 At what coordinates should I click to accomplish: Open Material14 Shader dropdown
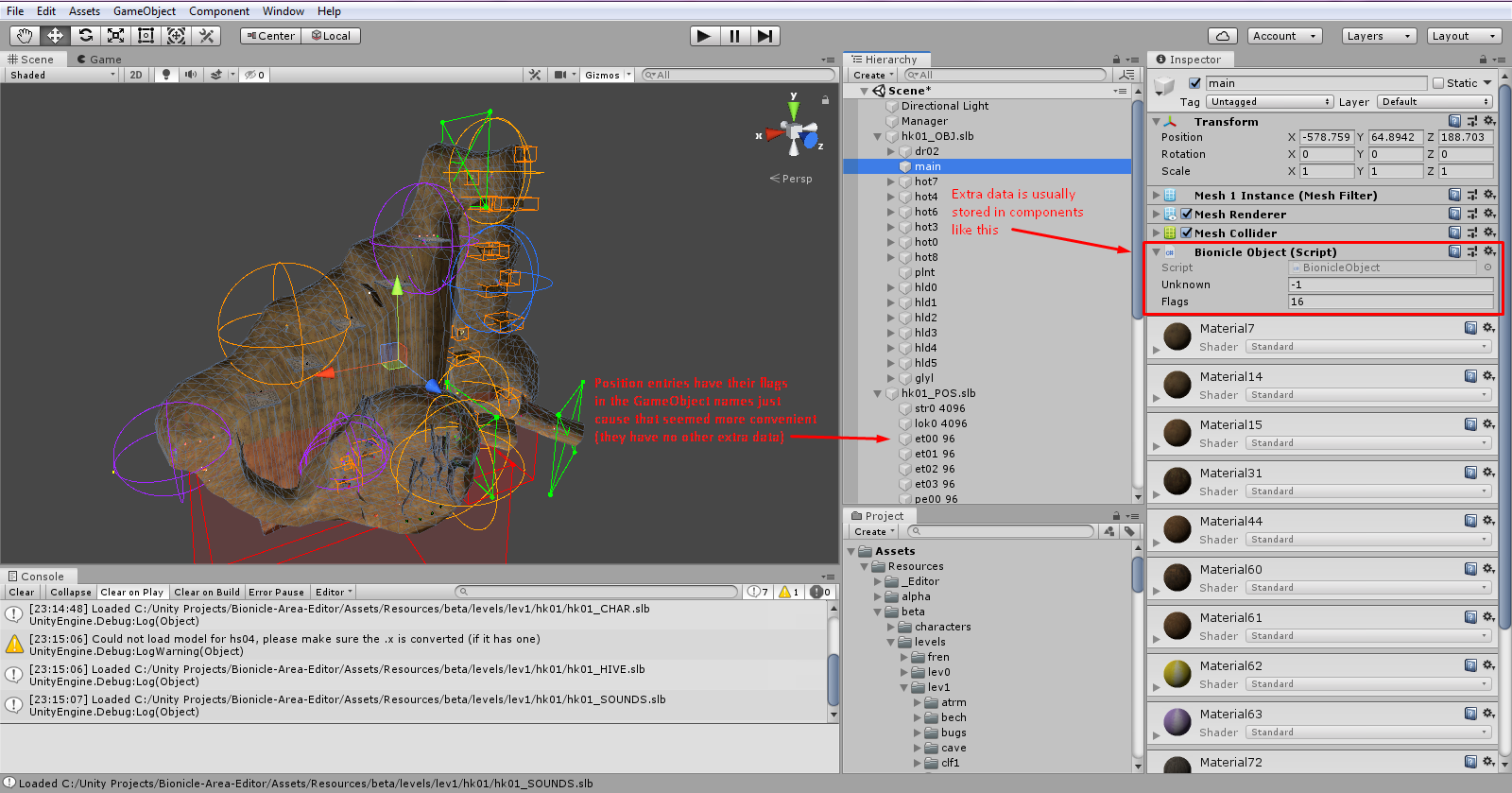[x=1368, y=395]
